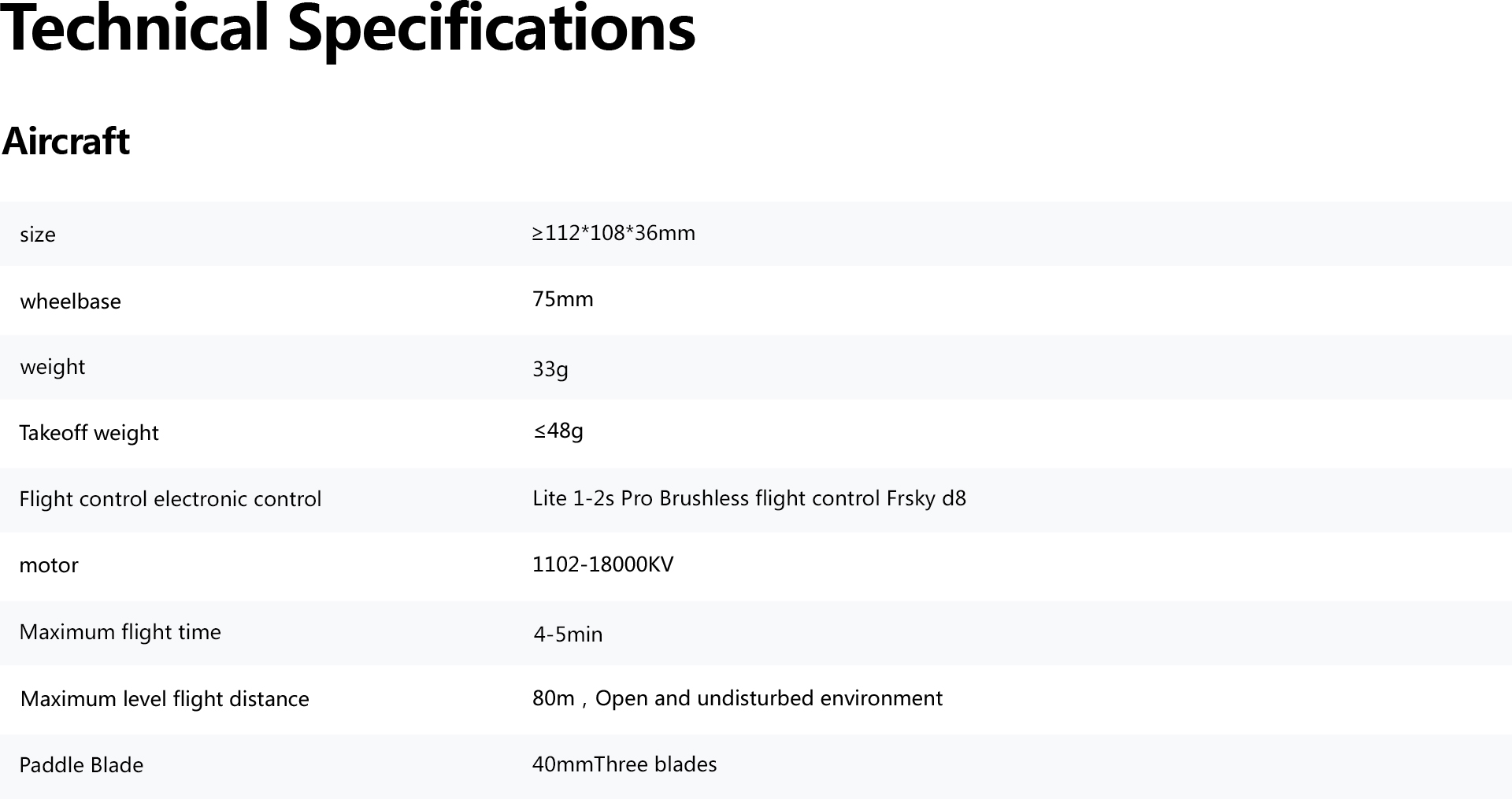The height and width of the screenshot is (799, 1512).
Task: Select the 40mmThree blades value
Action: tap(624, 764)
